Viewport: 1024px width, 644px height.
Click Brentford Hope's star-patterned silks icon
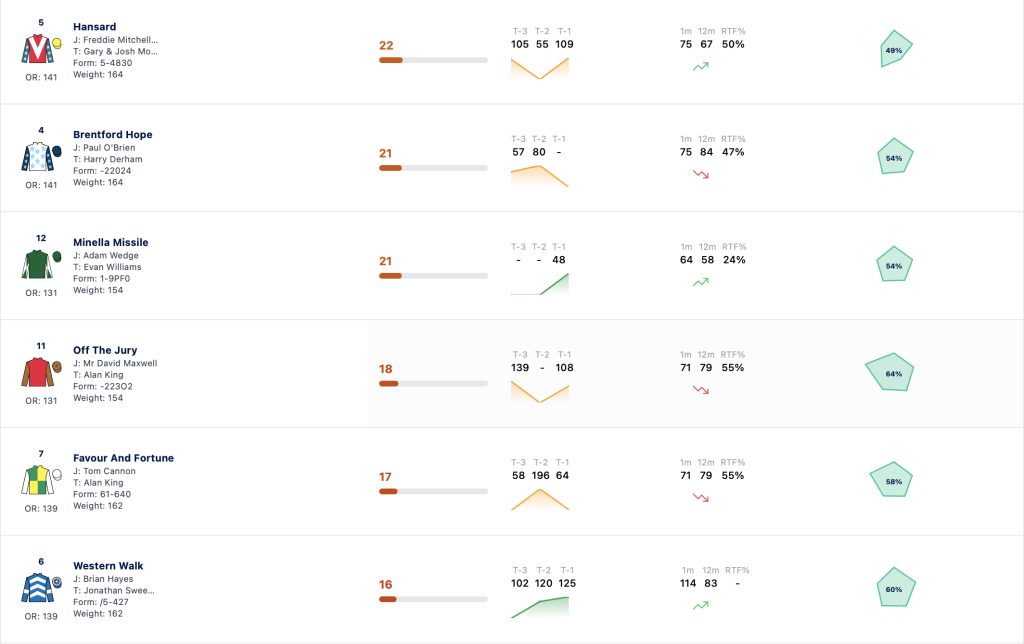coord(41,157)
